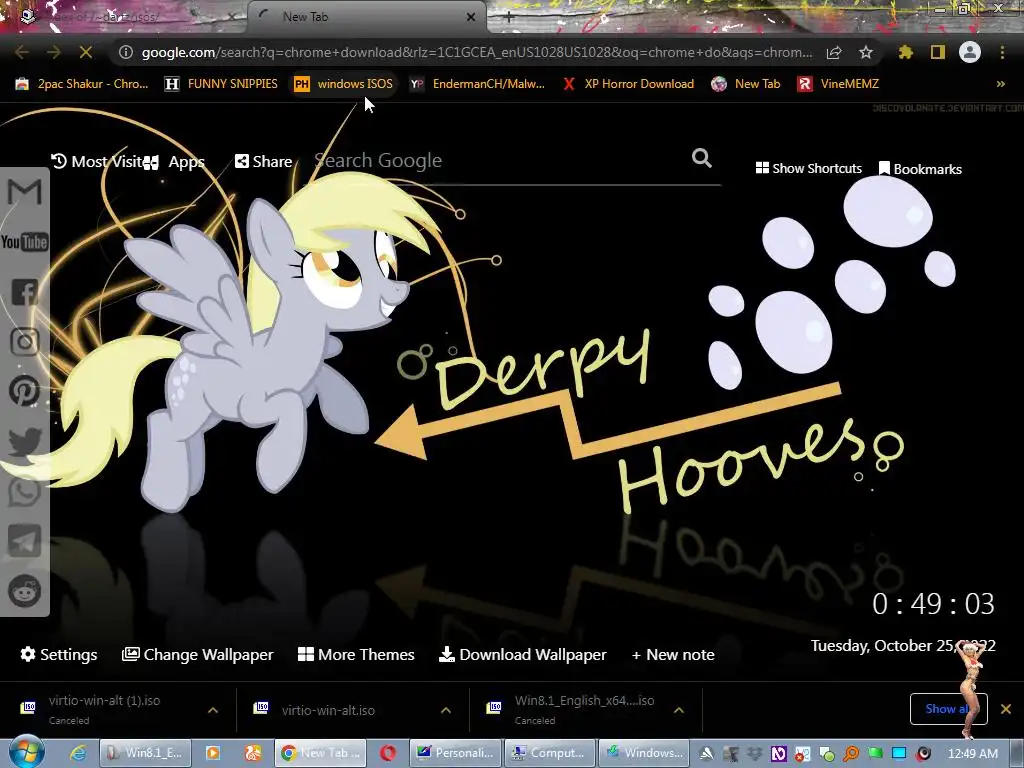Click the magnifier search icon
The width and height of the screenshot is (1024, 768).
tap(701, 158)
